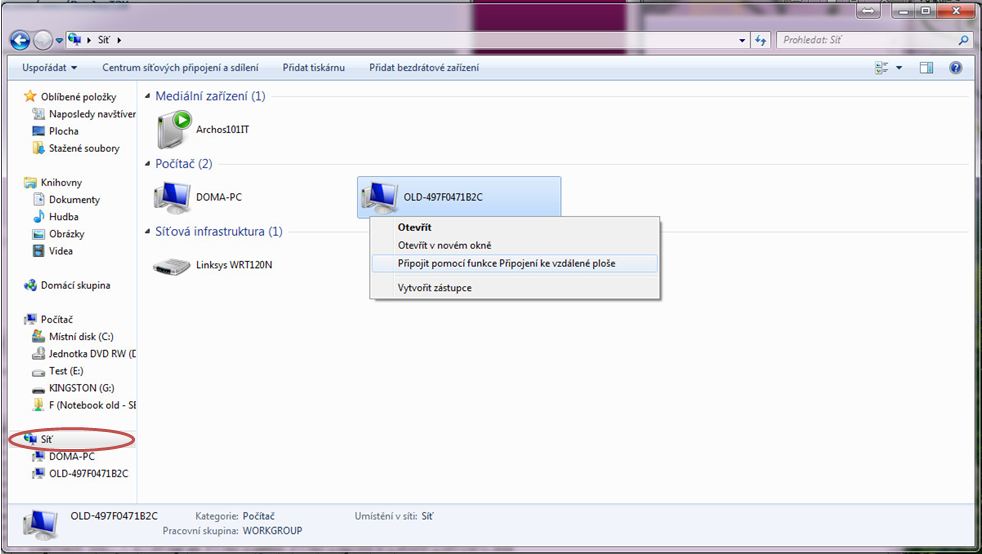Open Hudba library
Viewport: 982px width, 554px height.
56,217
